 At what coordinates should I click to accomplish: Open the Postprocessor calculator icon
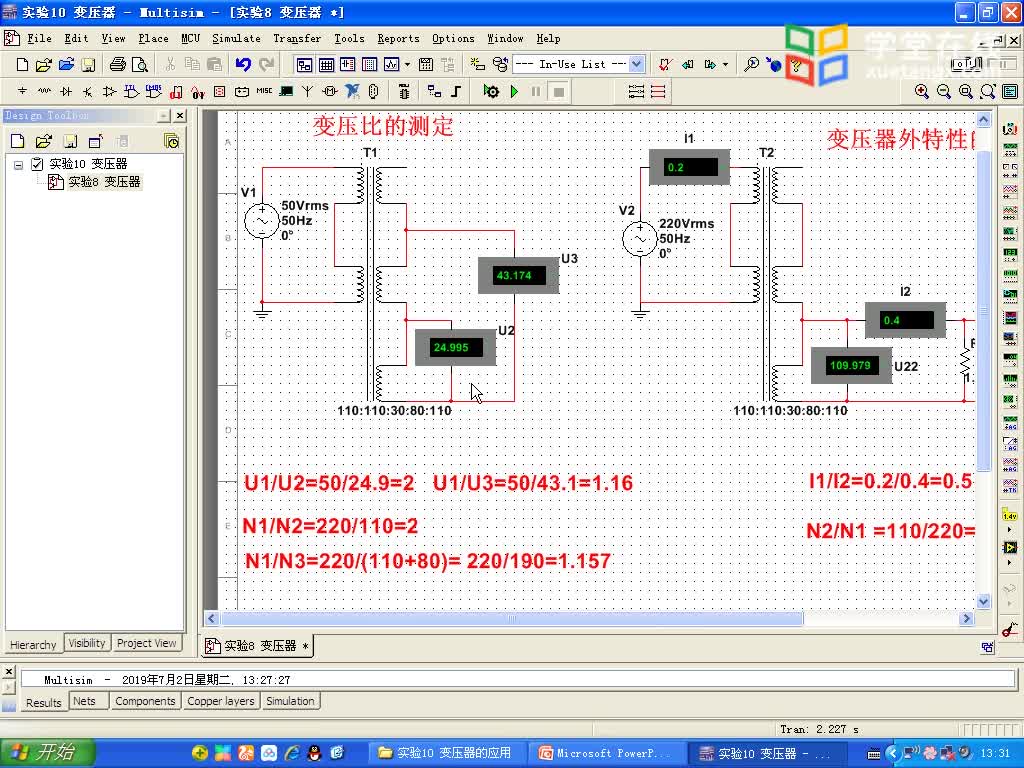pos(426,65)
